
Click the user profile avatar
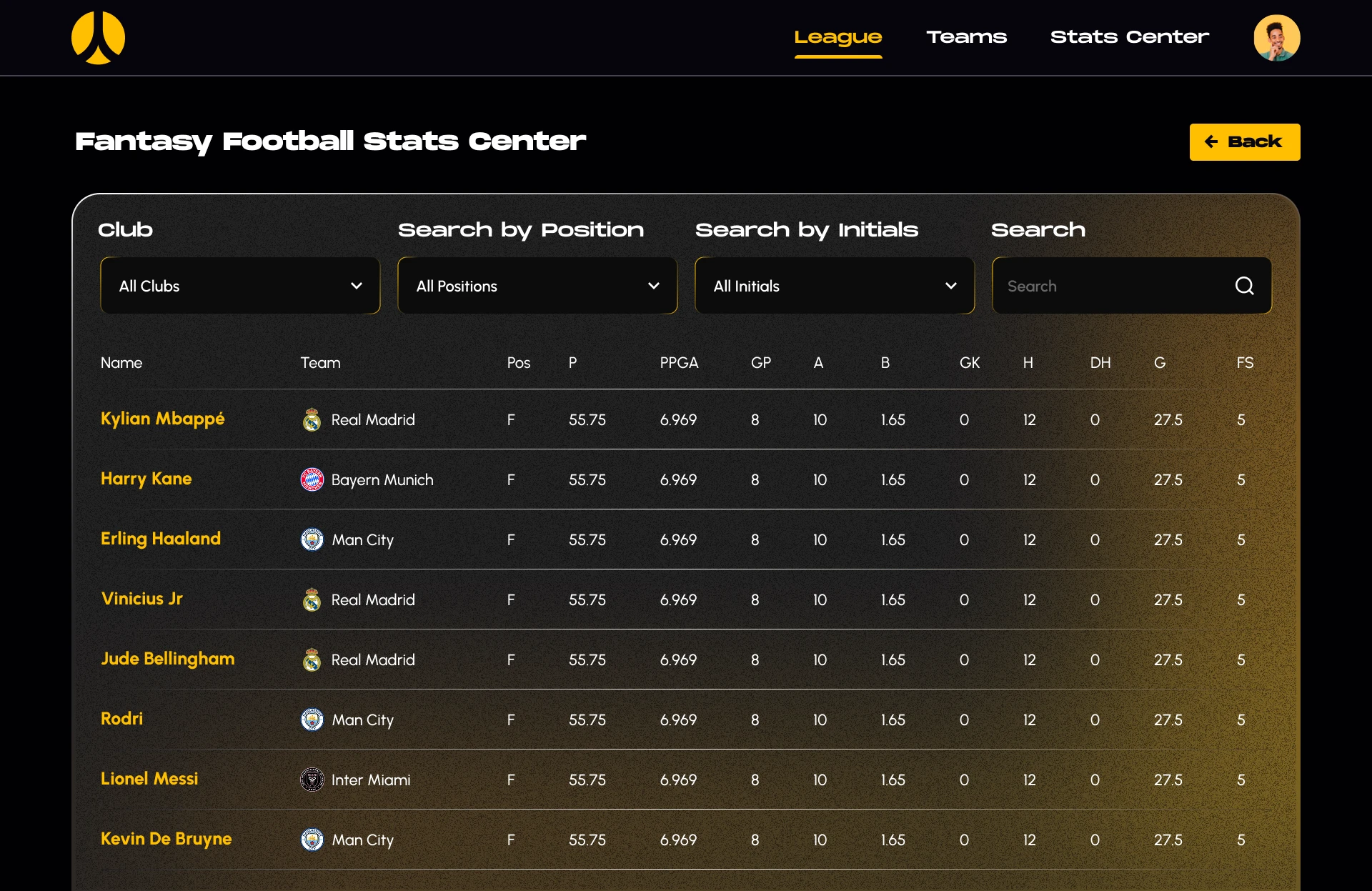pos(1277,37)
